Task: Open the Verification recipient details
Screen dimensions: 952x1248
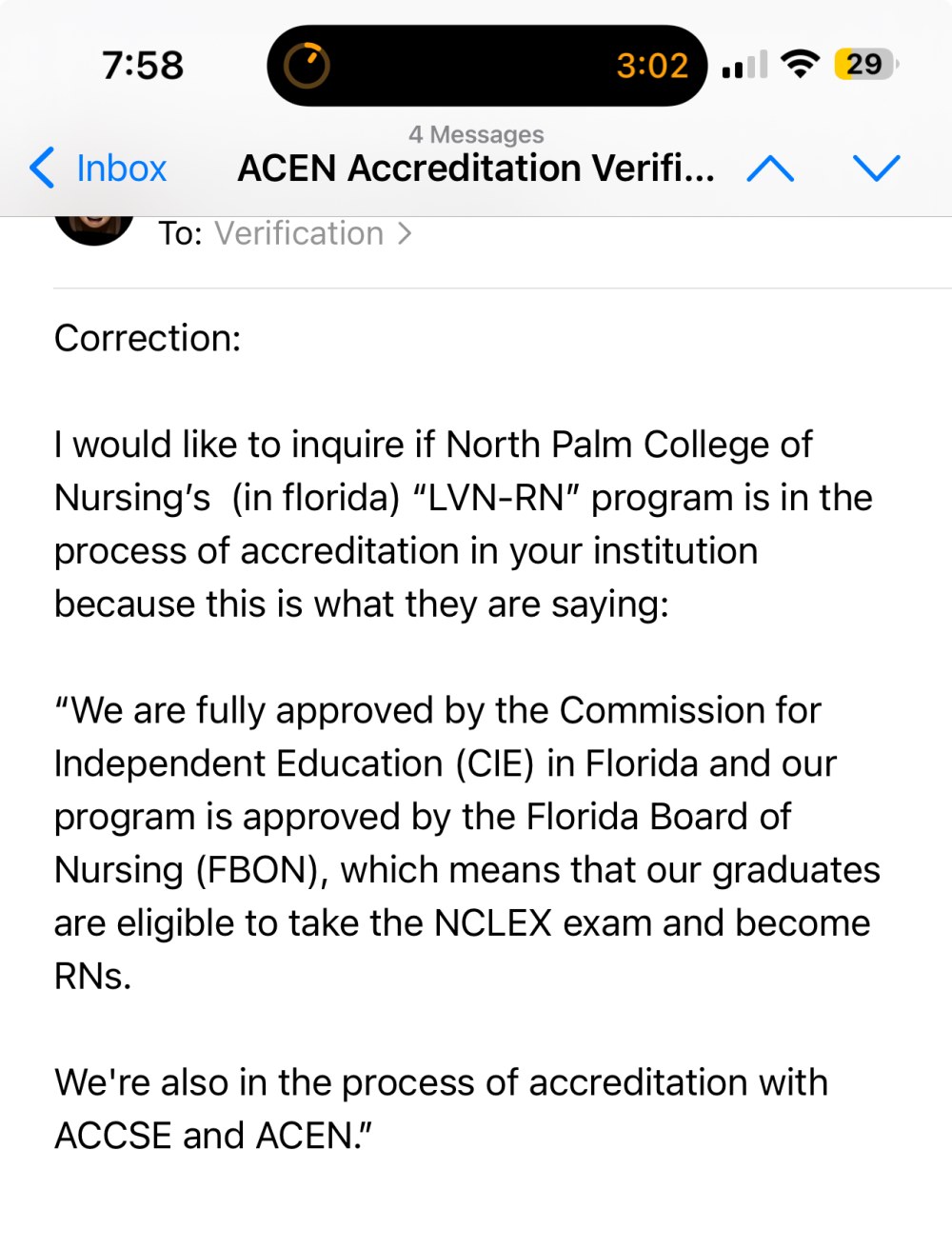Action: click(x=299, y=233)
